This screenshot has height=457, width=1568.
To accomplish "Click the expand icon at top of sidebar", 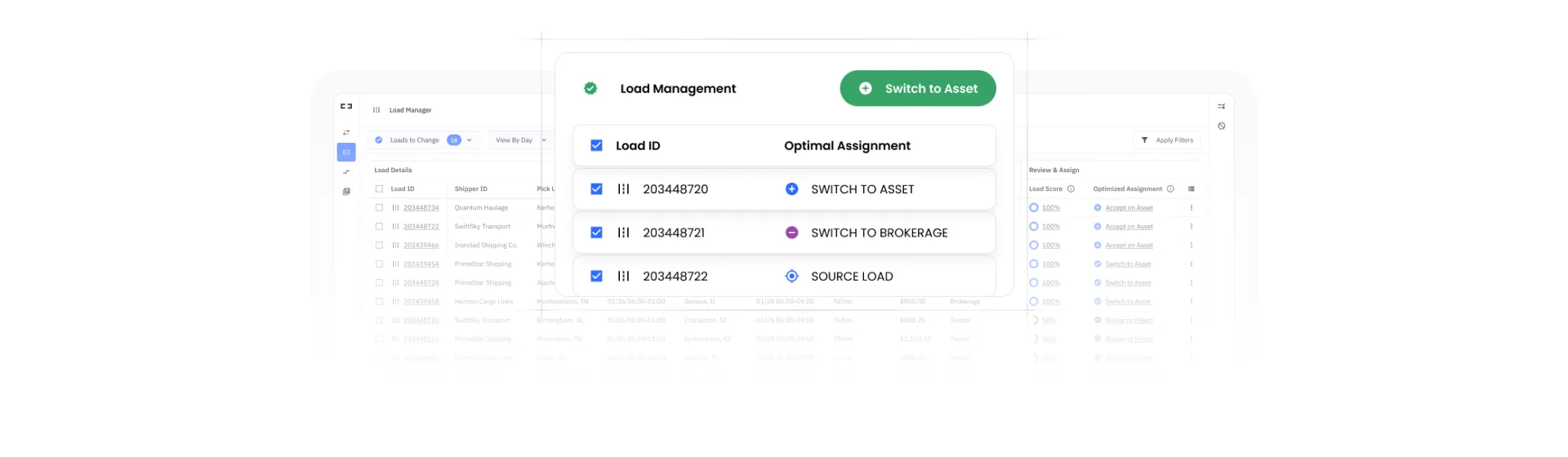I will (346, 106).
